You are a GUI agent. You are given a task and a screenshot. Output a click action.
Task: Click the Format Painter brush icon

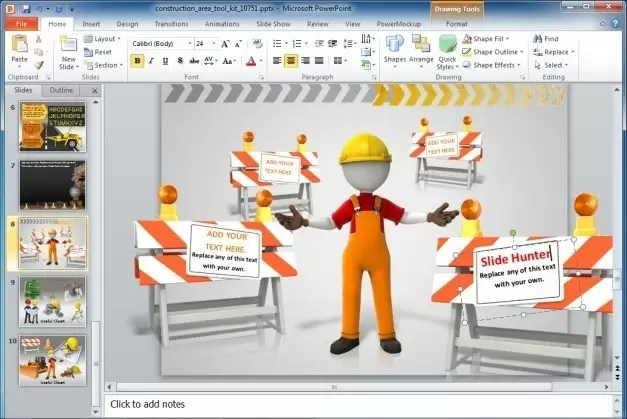click(39, 65)
